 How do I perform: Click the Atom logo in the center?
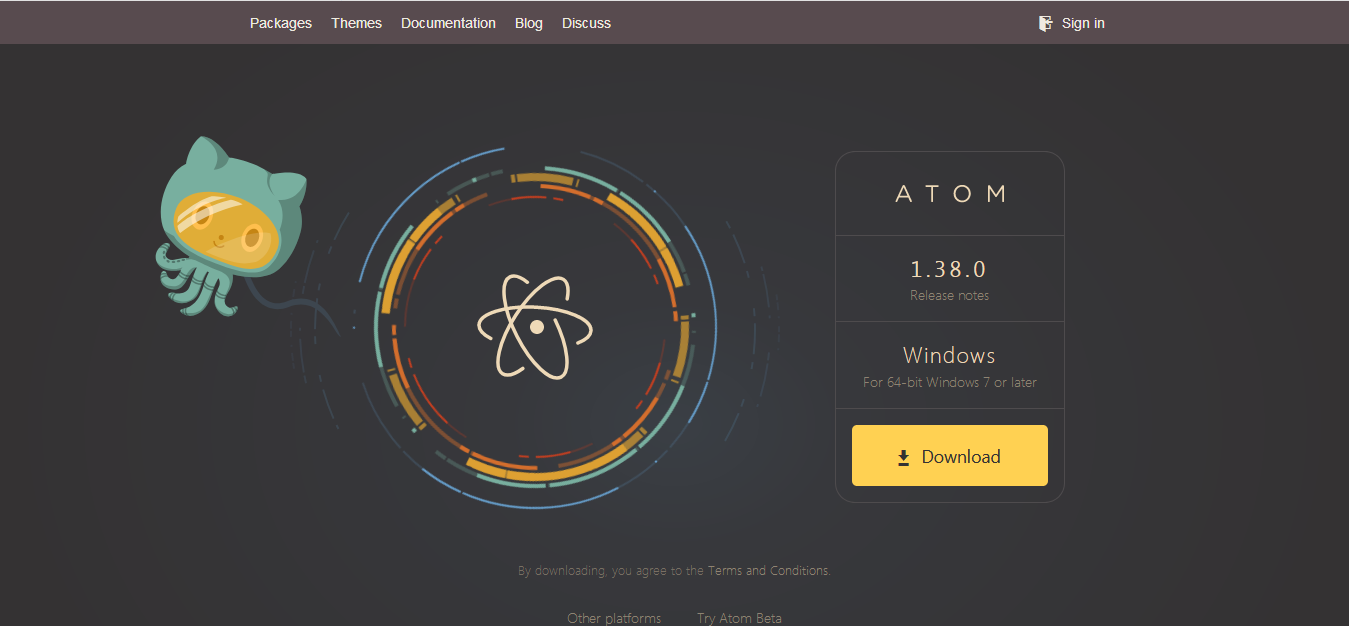536,327
